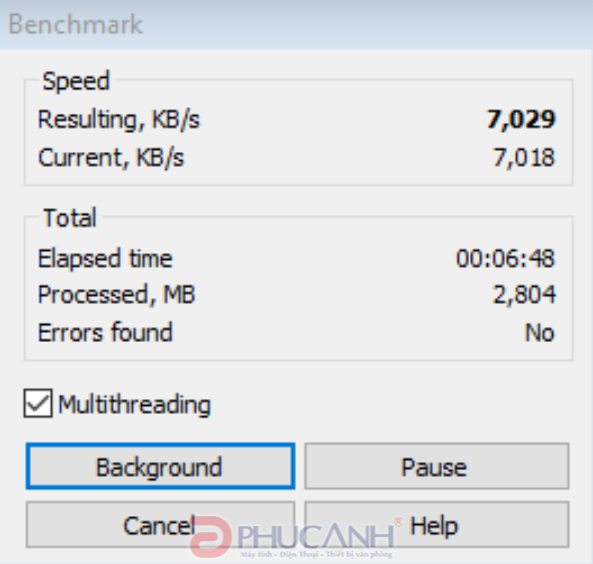Click the Phuc Anh watermark logo
Viewport: 593px width, 564px height.
pos(293,537)
